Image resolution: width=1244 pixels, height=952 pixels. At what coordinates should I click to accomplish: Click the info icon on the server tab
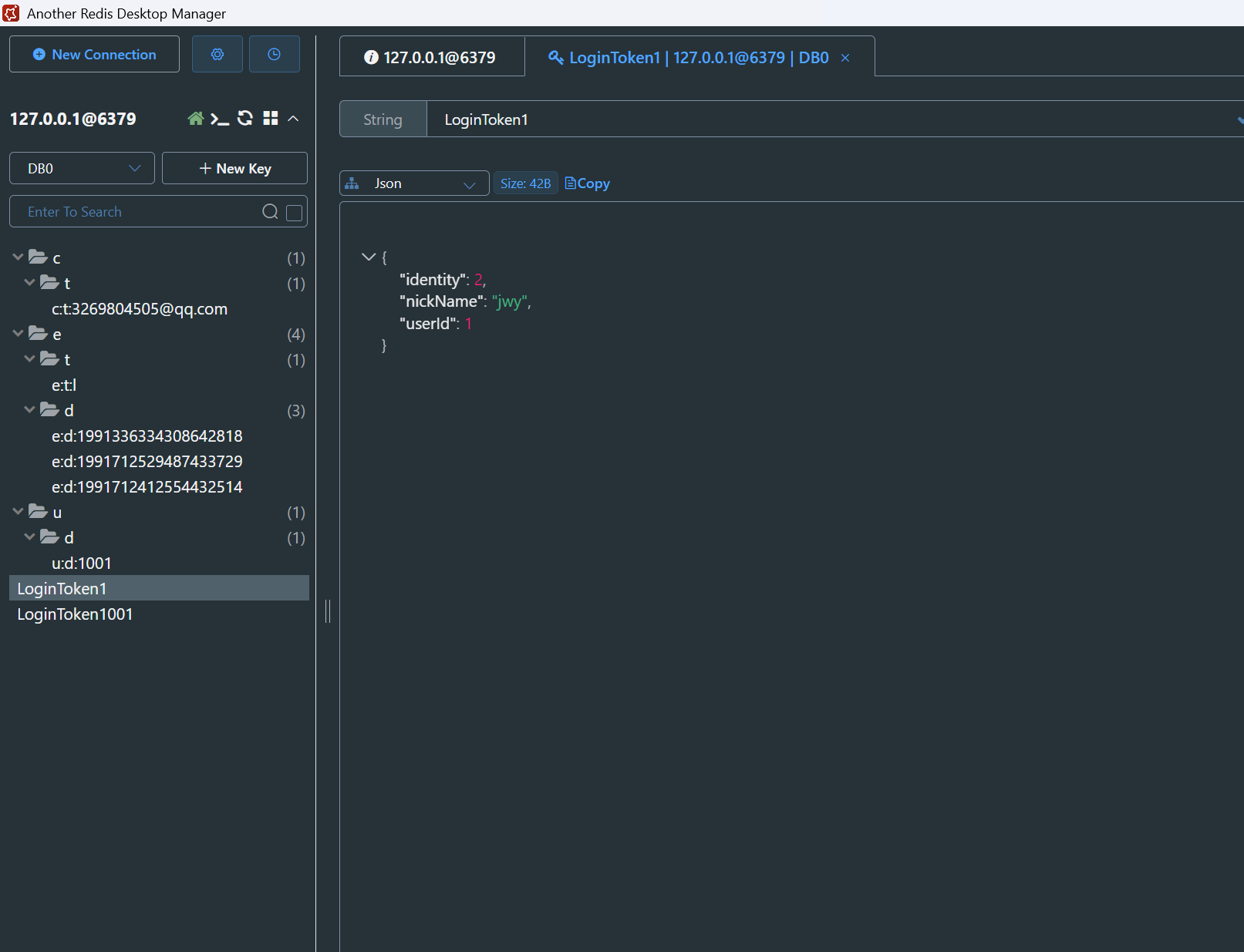click(x=371, y=57)
